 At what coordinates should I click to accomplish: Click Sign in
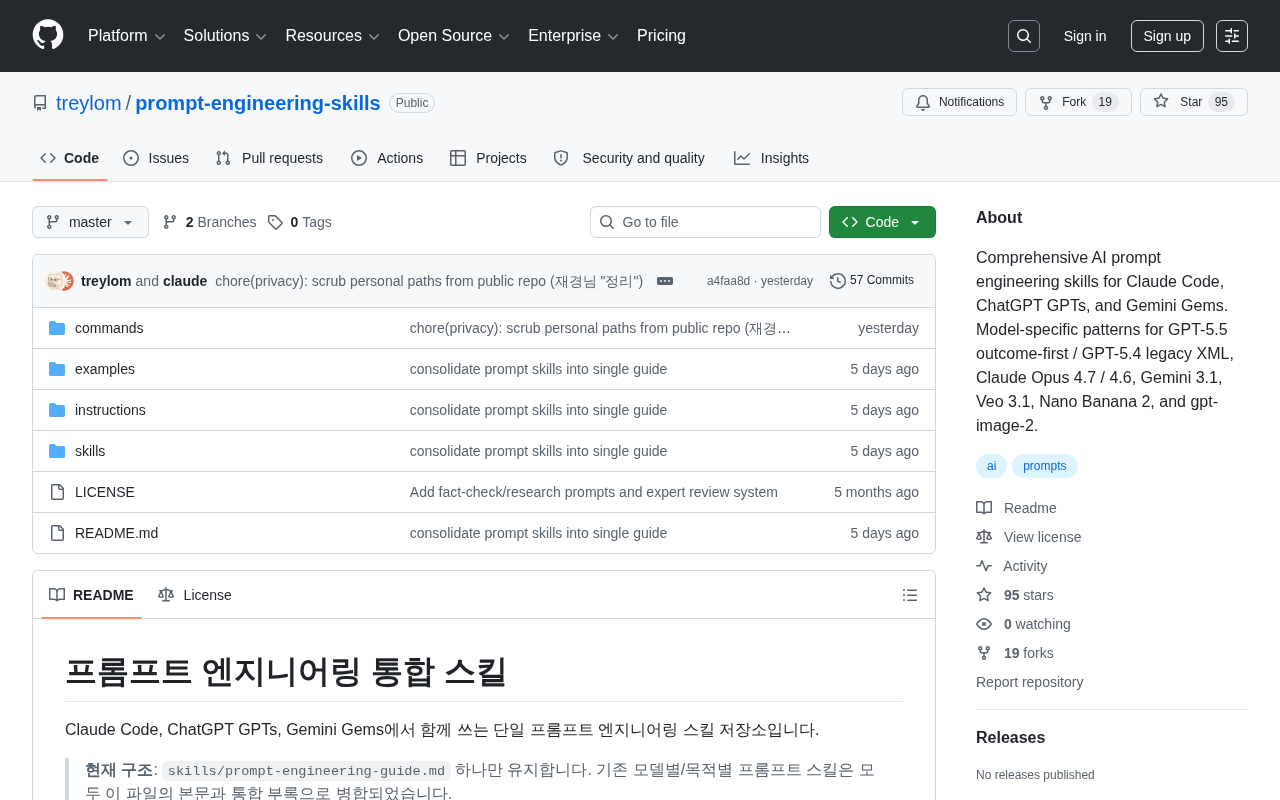click(1085, 36)
